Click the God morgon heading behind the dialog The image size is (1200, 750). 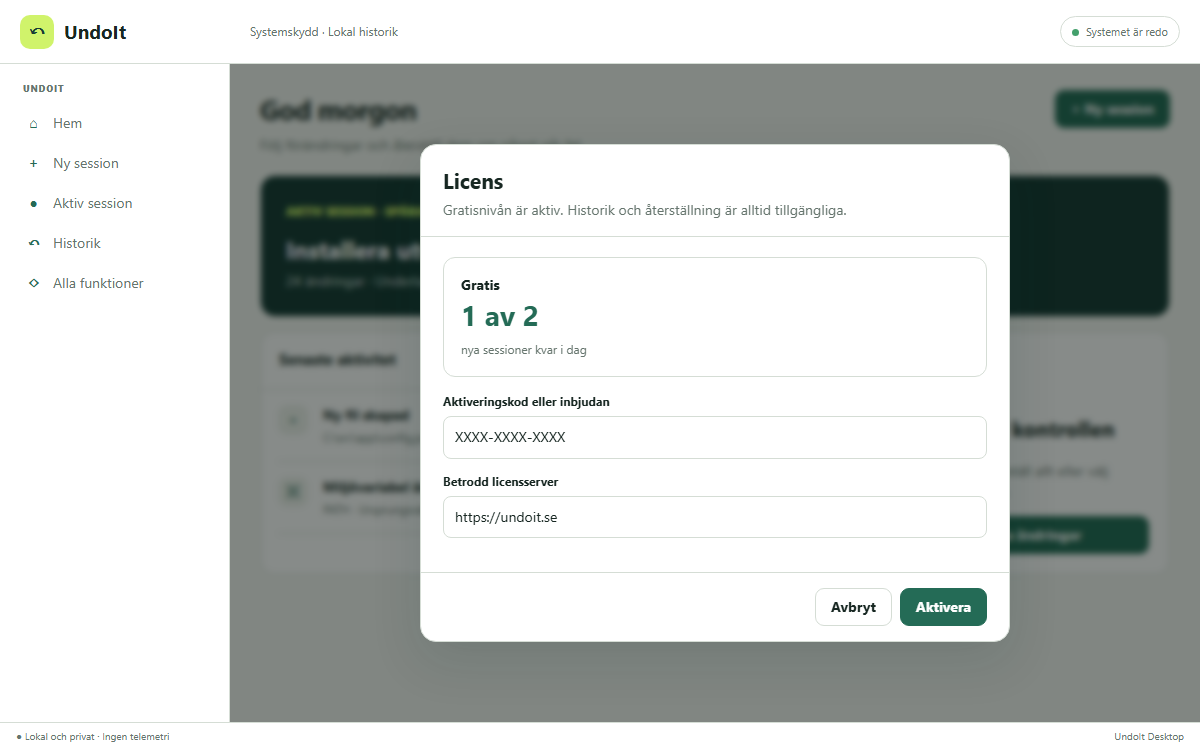coord(338,111)
